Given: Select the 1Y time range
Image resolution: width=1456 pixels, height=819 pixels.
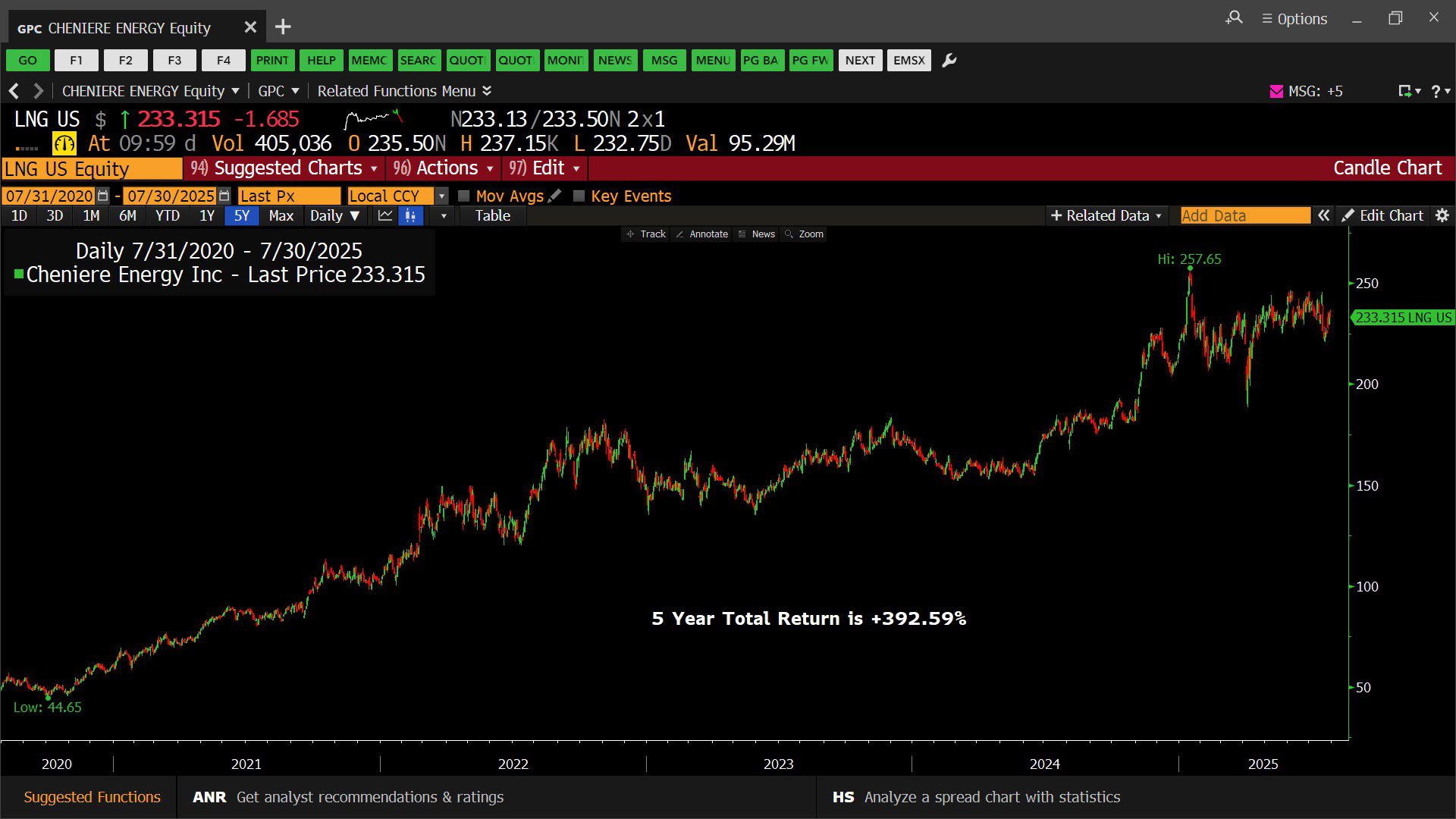Looking at the screenshot, I should click(x=207, y=215).
